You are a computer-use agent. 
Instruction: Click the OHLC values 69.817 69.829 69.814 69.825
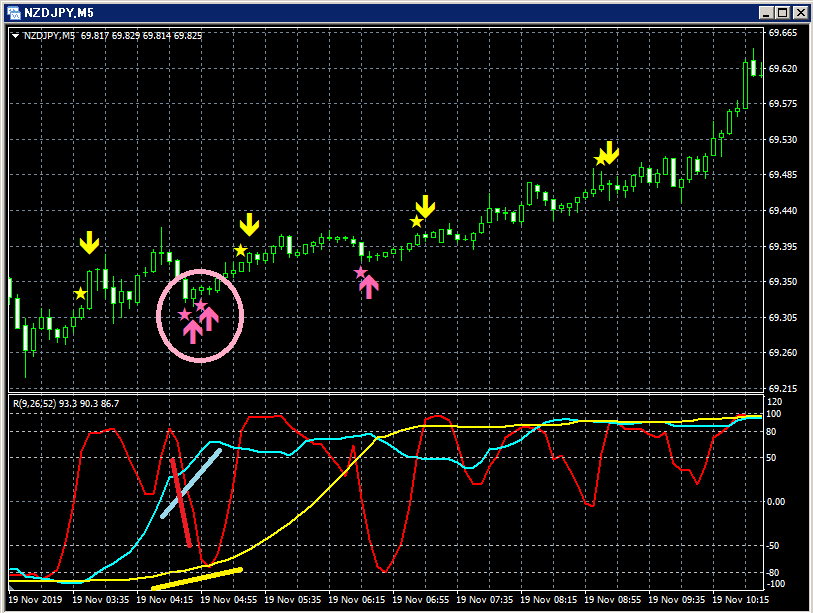[x=141, y=36]
